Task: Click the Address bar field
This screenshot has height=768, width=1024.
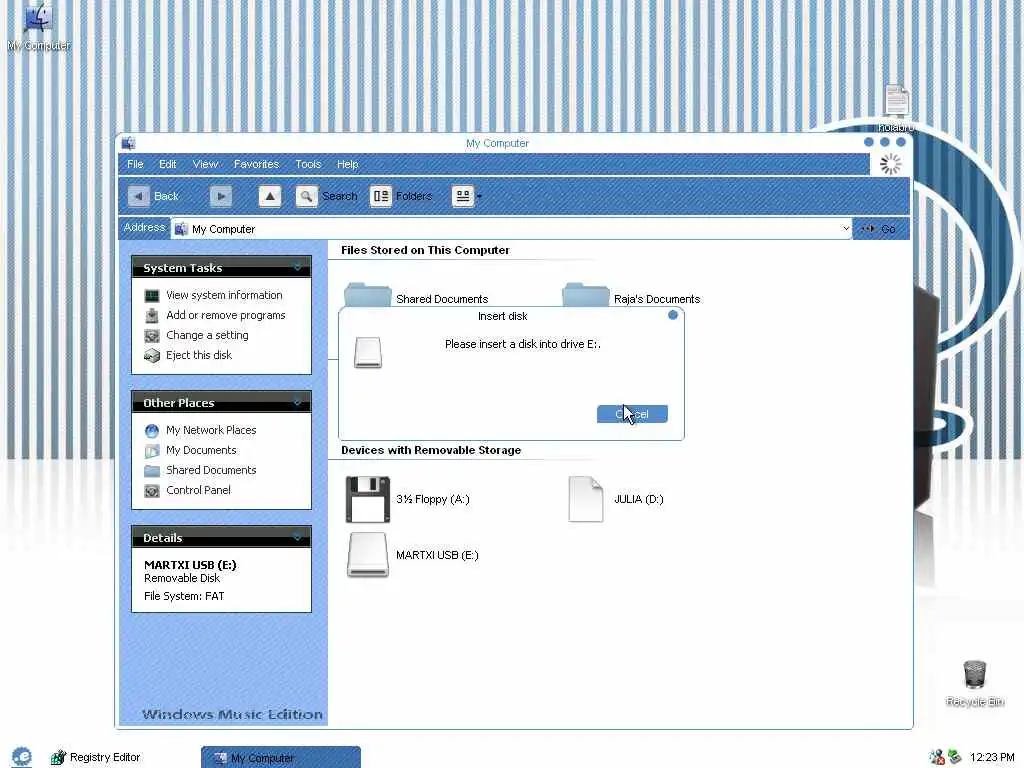Action: (x=511, y=229)
